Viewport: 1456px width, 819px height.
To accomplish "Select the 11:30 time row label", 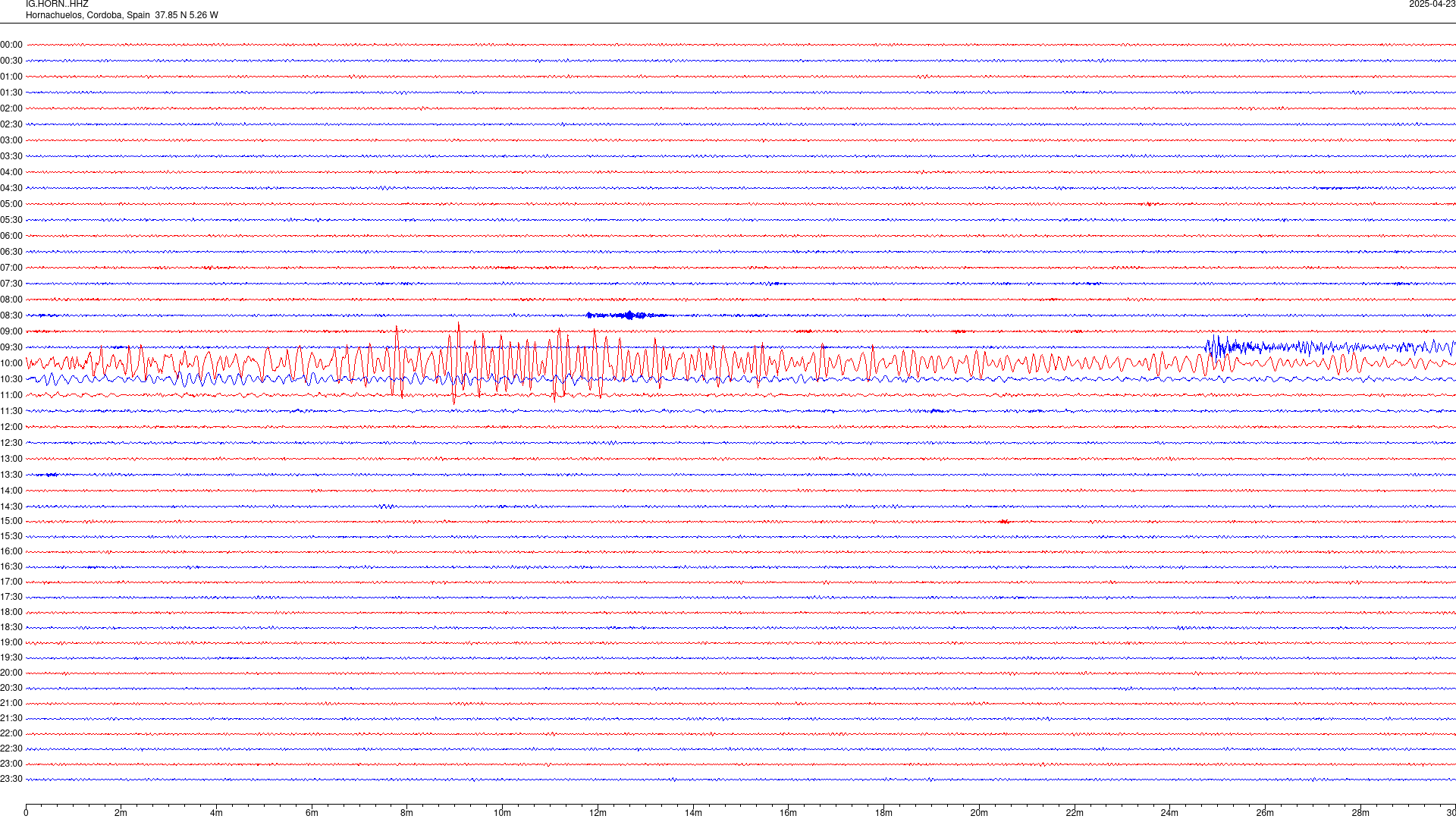I will 11,411.
